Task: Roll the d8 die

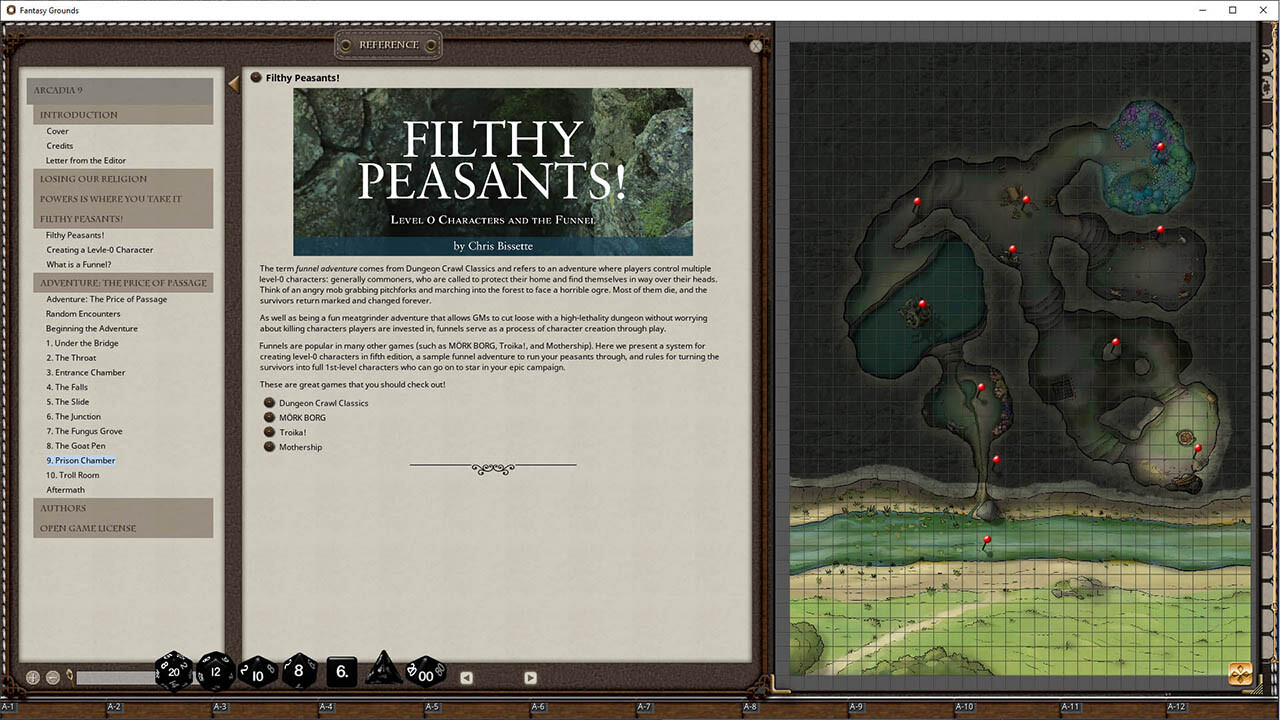Action: pos(299,673)
